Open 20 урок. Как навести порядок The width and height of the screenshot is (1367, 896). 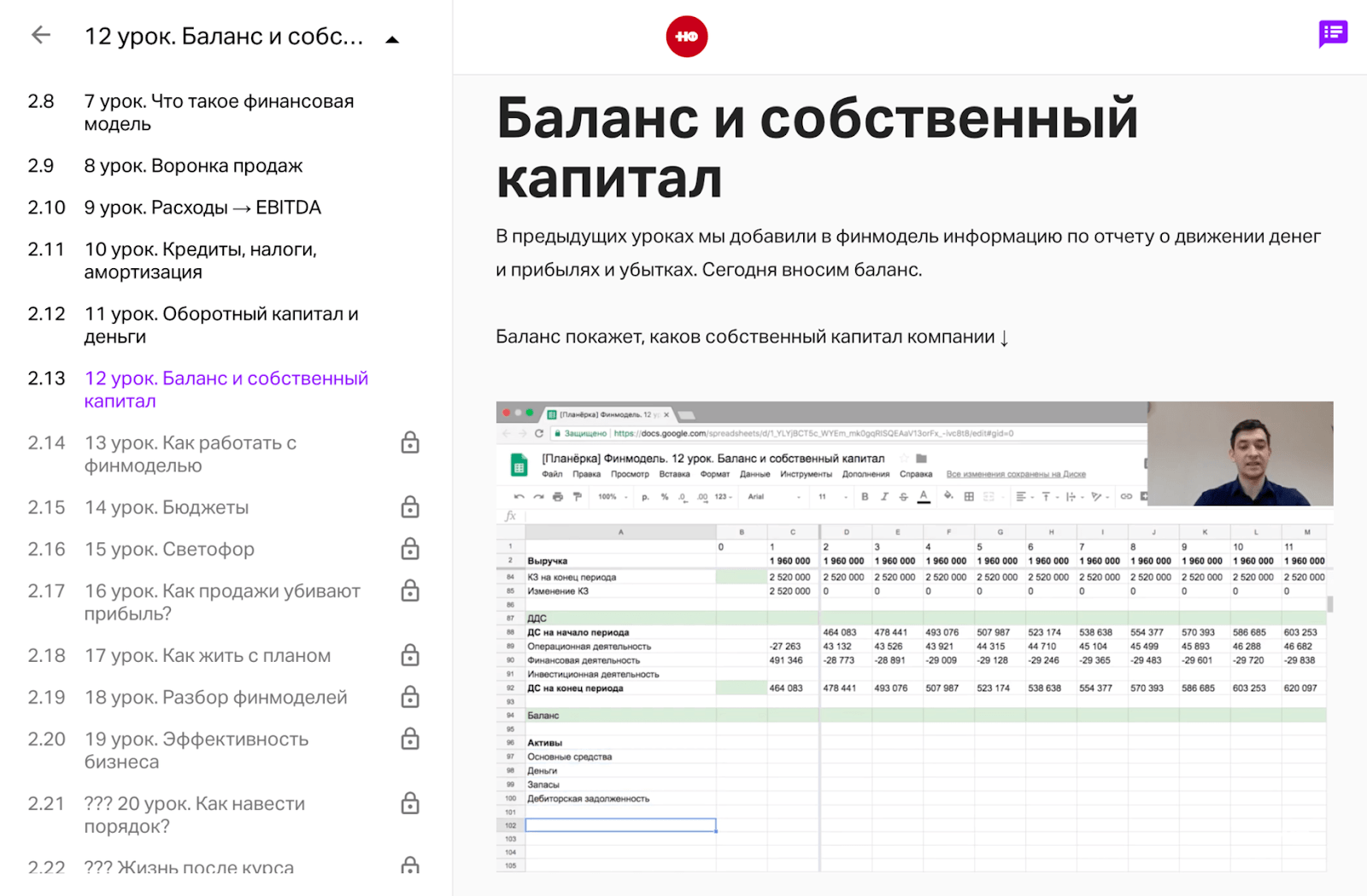pyautogui.click(x=194, y=815)
